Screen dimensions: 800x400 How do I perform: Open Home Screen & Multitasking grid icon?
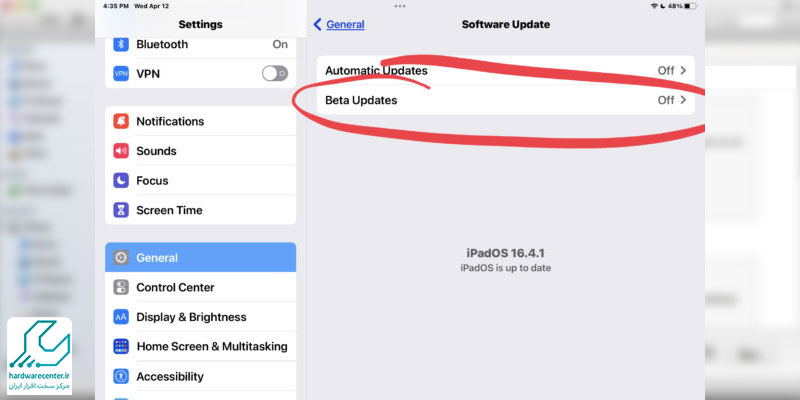tap(121, 346)
